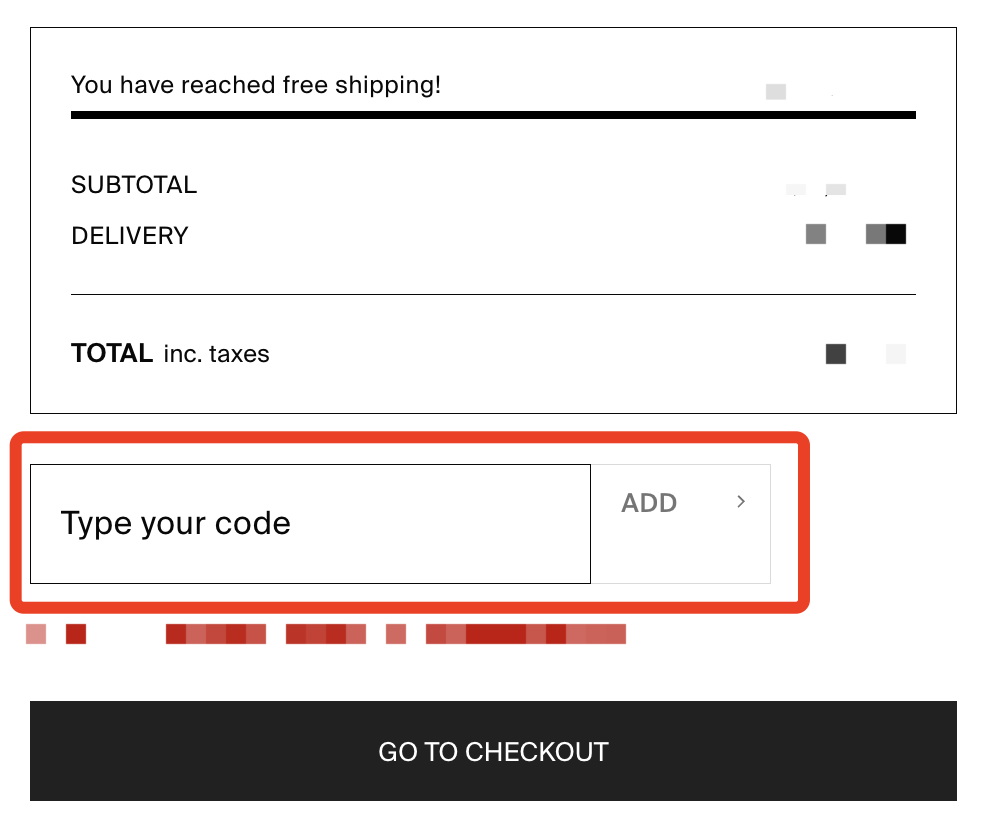Click the DELIVERY label
The image size is (986, 832).
(x=130, y=236)
